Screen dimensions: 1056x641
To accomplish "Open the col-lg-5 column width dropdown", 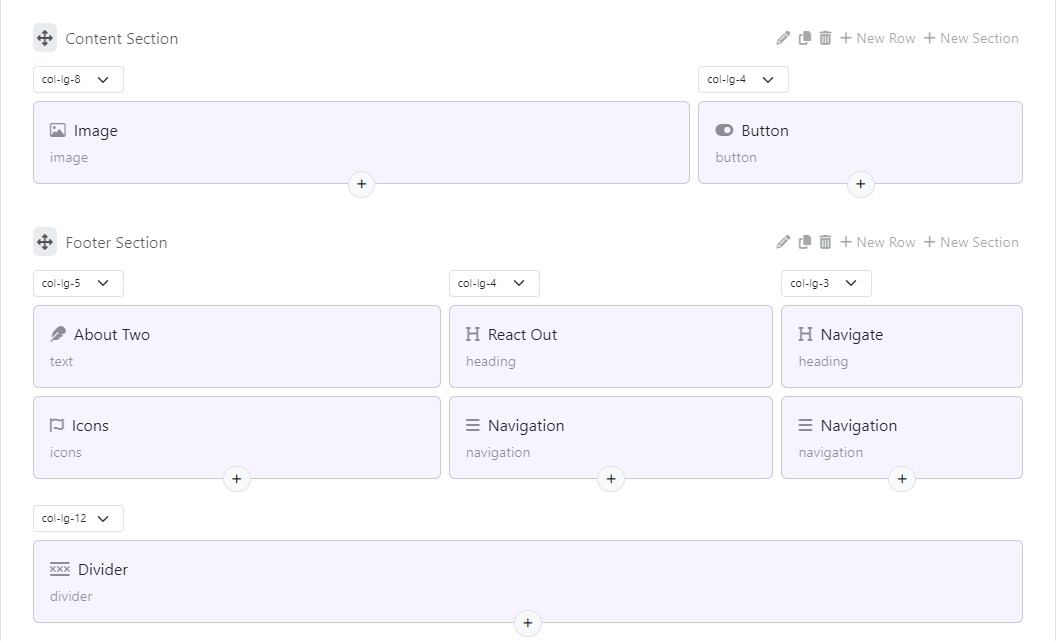I will (78, 283).
